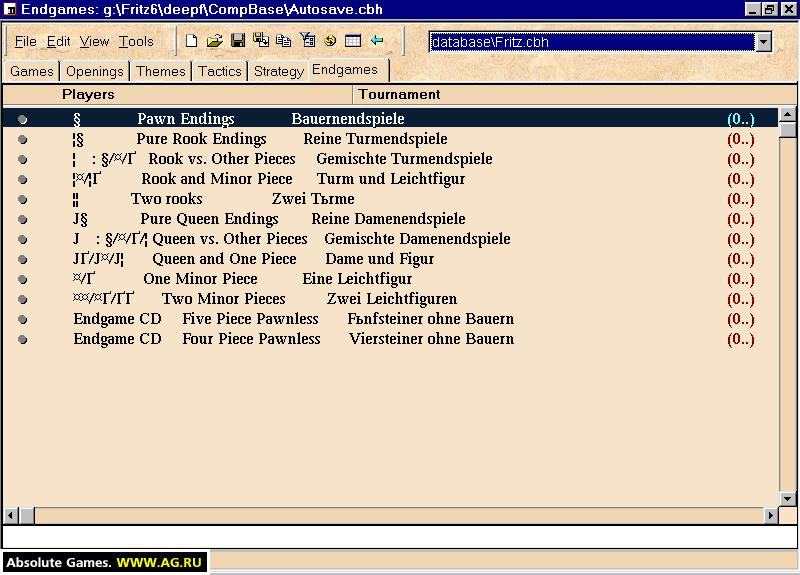
Task: Click the vertical scrollbar down arrow
Action: coord(787,498)
